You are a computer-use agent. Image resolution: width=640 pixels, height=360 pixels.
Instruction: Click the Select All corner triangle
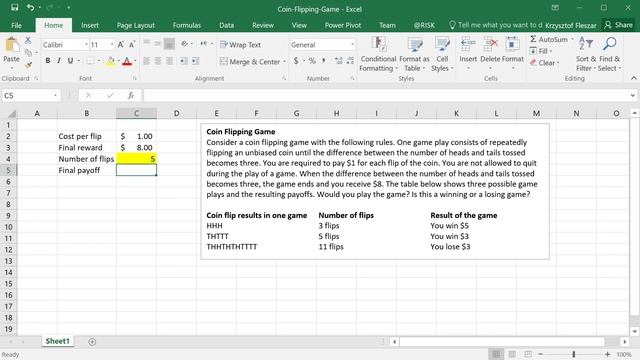12,113
